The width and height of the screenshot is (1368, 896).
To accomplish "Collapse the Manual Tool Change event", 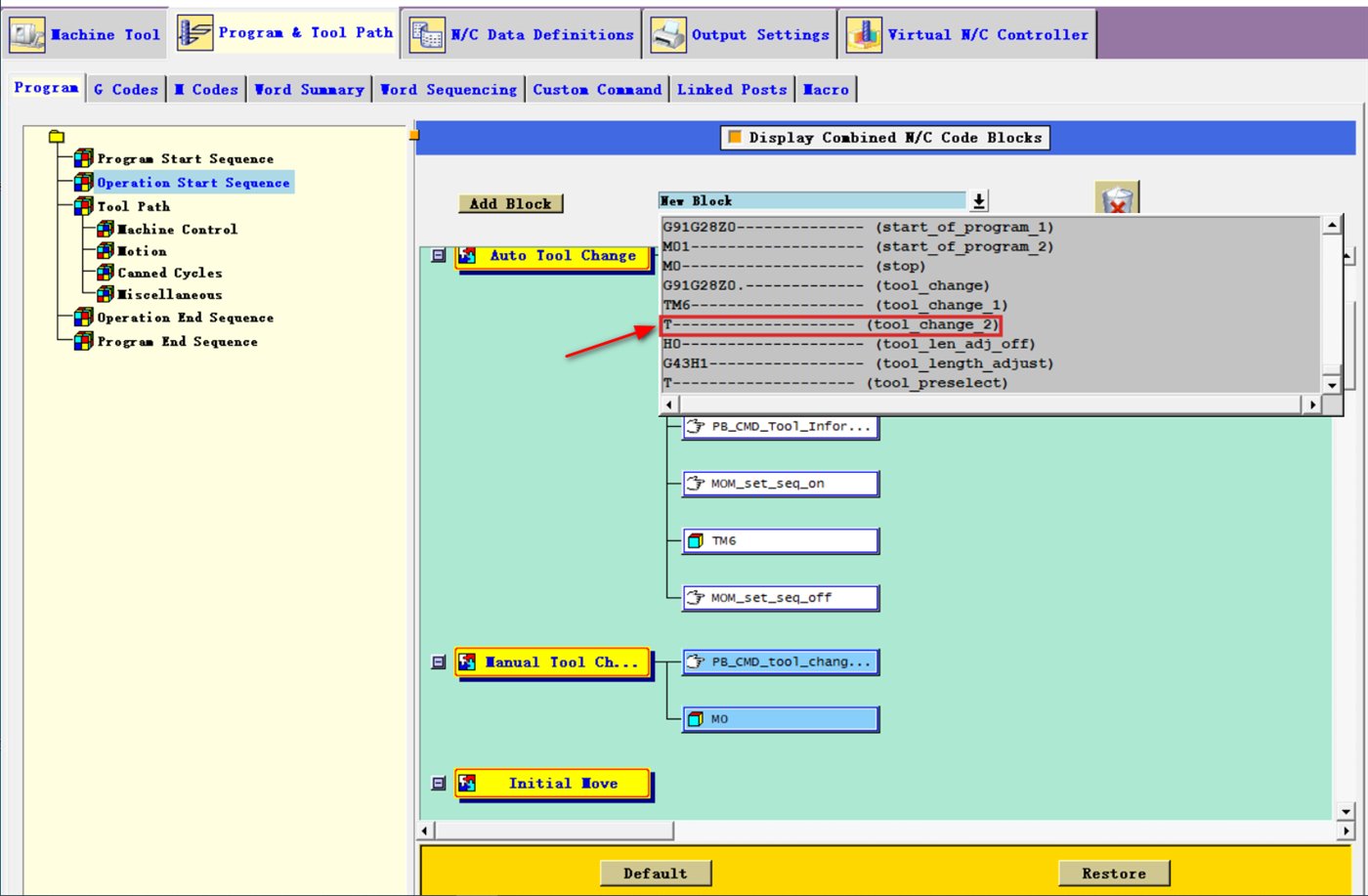I will pyautogui.click(x=439, y=662).
